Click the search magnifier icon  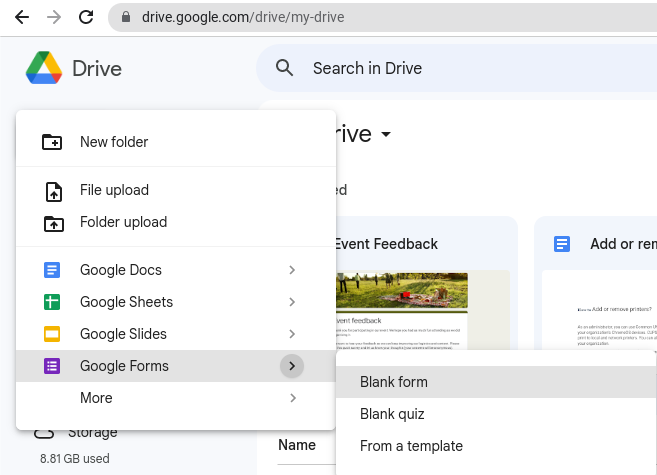point(285,67)
